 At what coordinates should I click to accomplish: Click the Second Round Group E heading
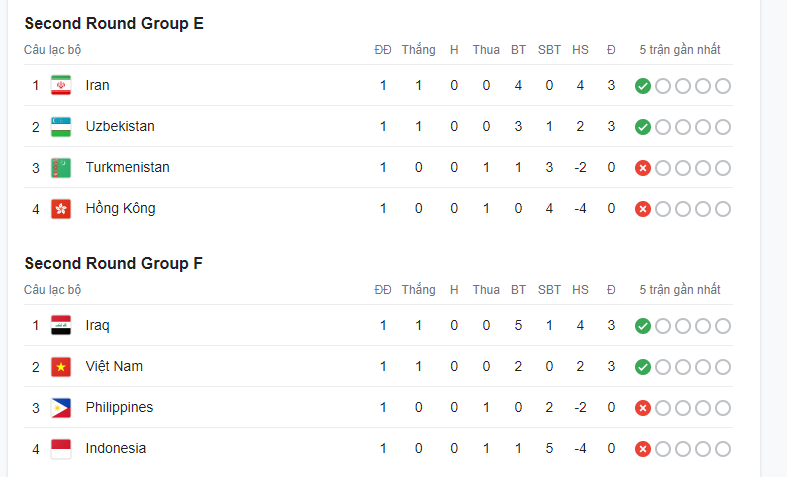114,24
